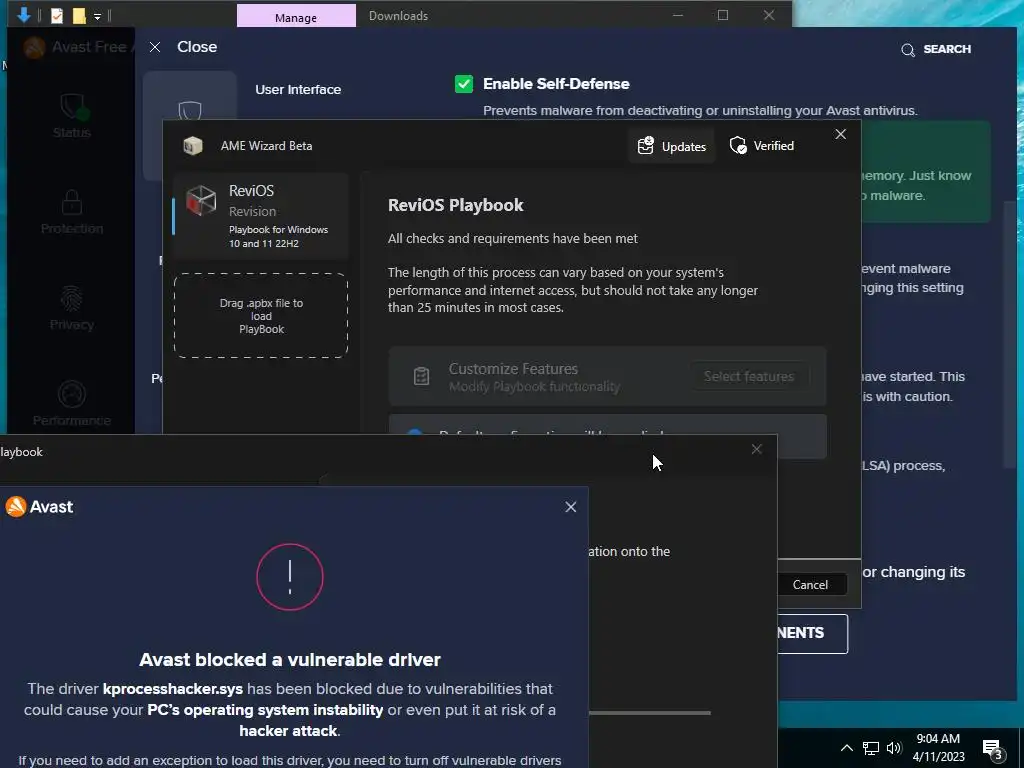Toggle the Enable Self-Defense checkbox
The height and width of the screenshot is (768, 1024).
(464, 84)
